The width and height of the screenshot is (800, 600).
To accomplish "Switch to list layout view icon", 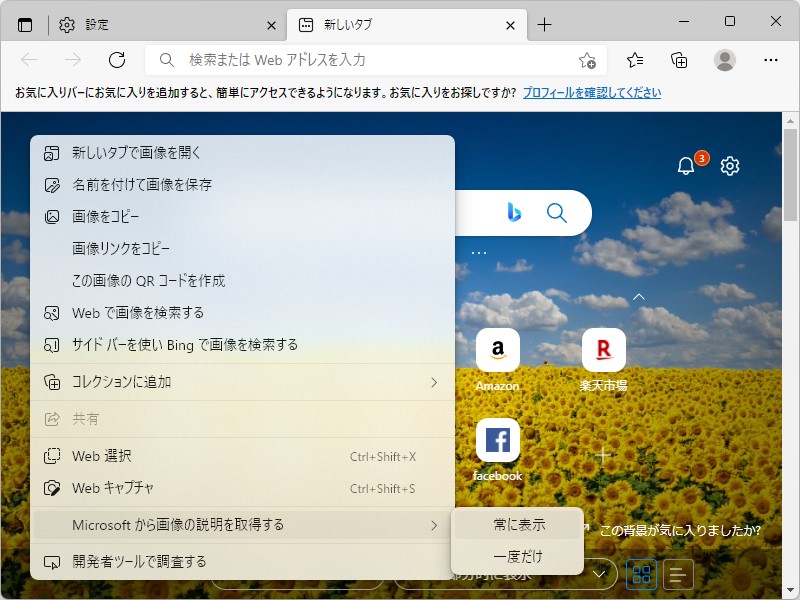I will 678,574.
